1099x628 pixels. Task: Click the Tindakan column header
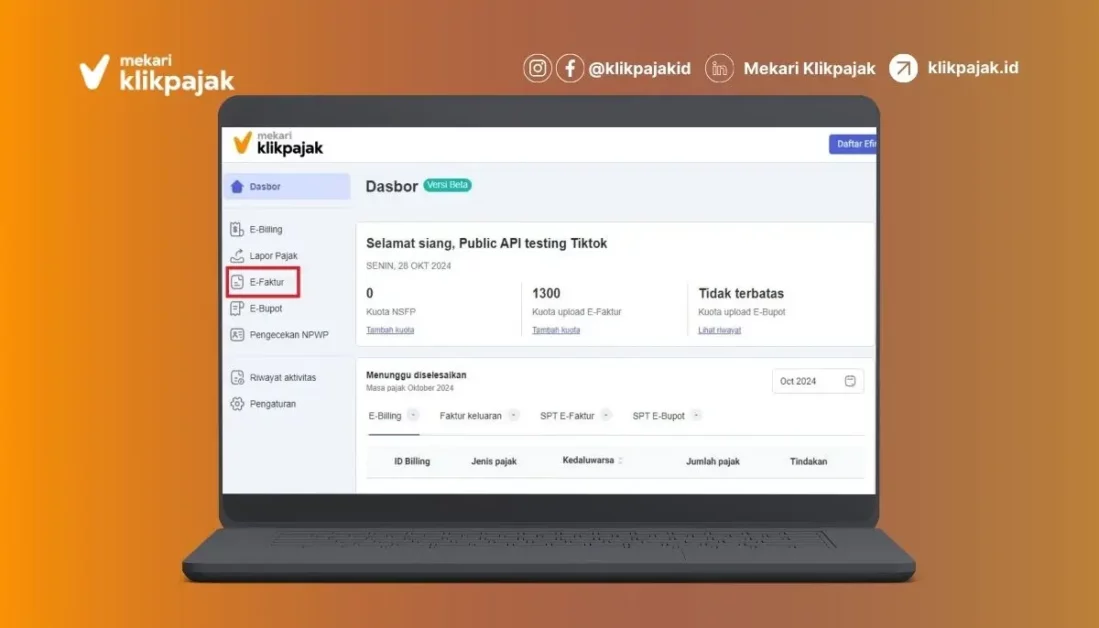808,461
